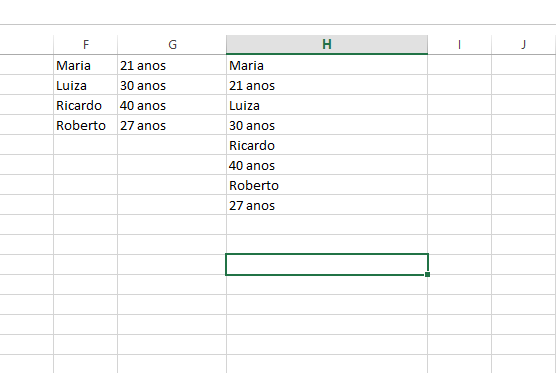
Task: Select column F header
Action: click(x=85, y=45)
